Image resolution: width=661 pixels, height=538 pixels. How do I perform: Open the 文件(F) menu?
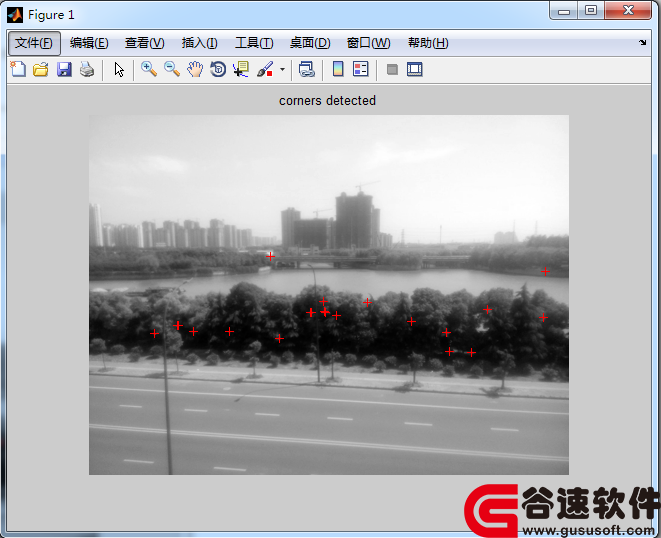point(34,43)
